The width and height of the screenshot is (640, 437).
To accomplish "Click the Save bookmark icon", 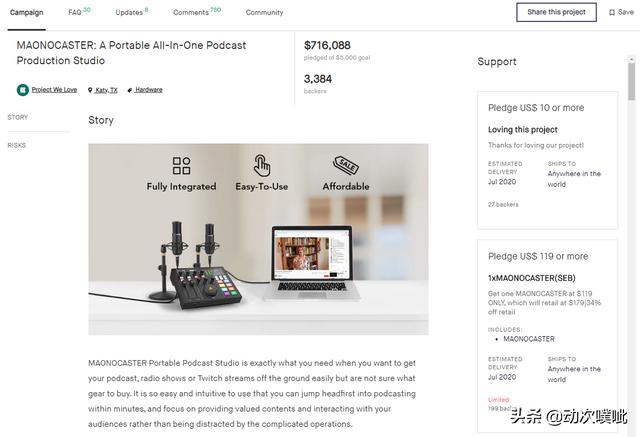I will 612,13.
